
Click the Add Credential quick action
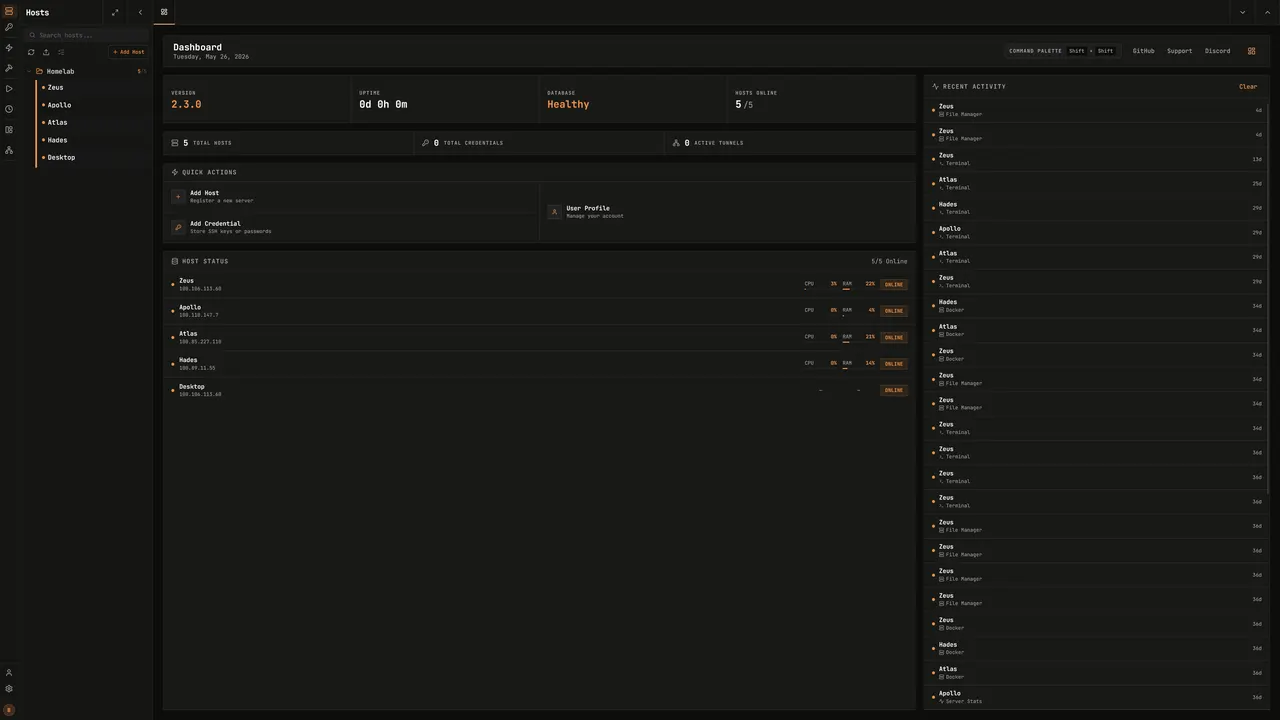tap(352, 227)
